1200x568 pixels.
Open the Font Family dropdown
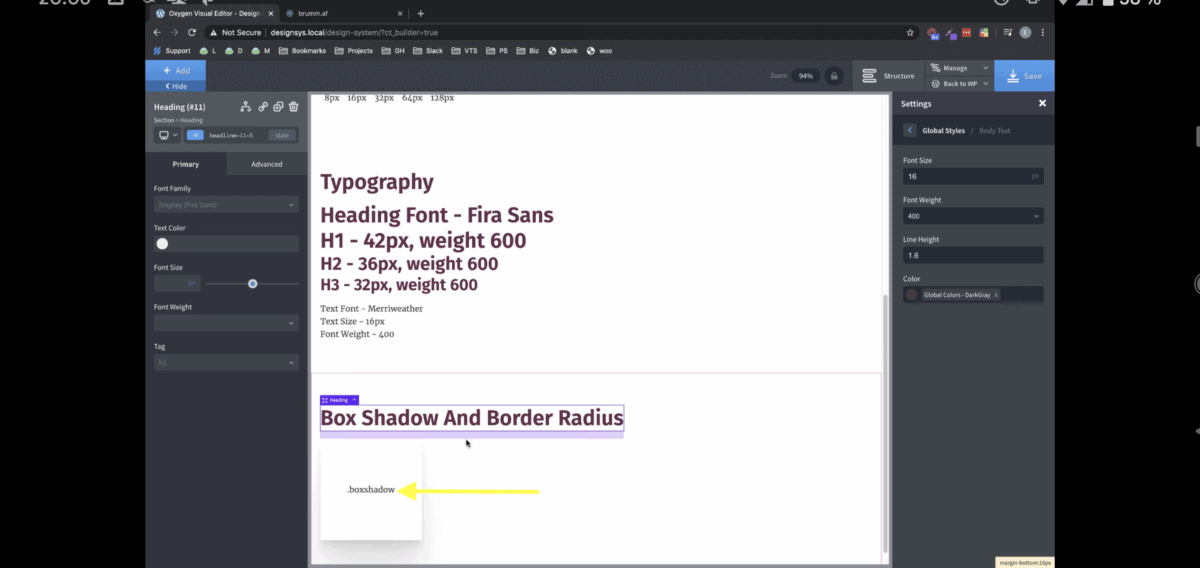(226, 205)
